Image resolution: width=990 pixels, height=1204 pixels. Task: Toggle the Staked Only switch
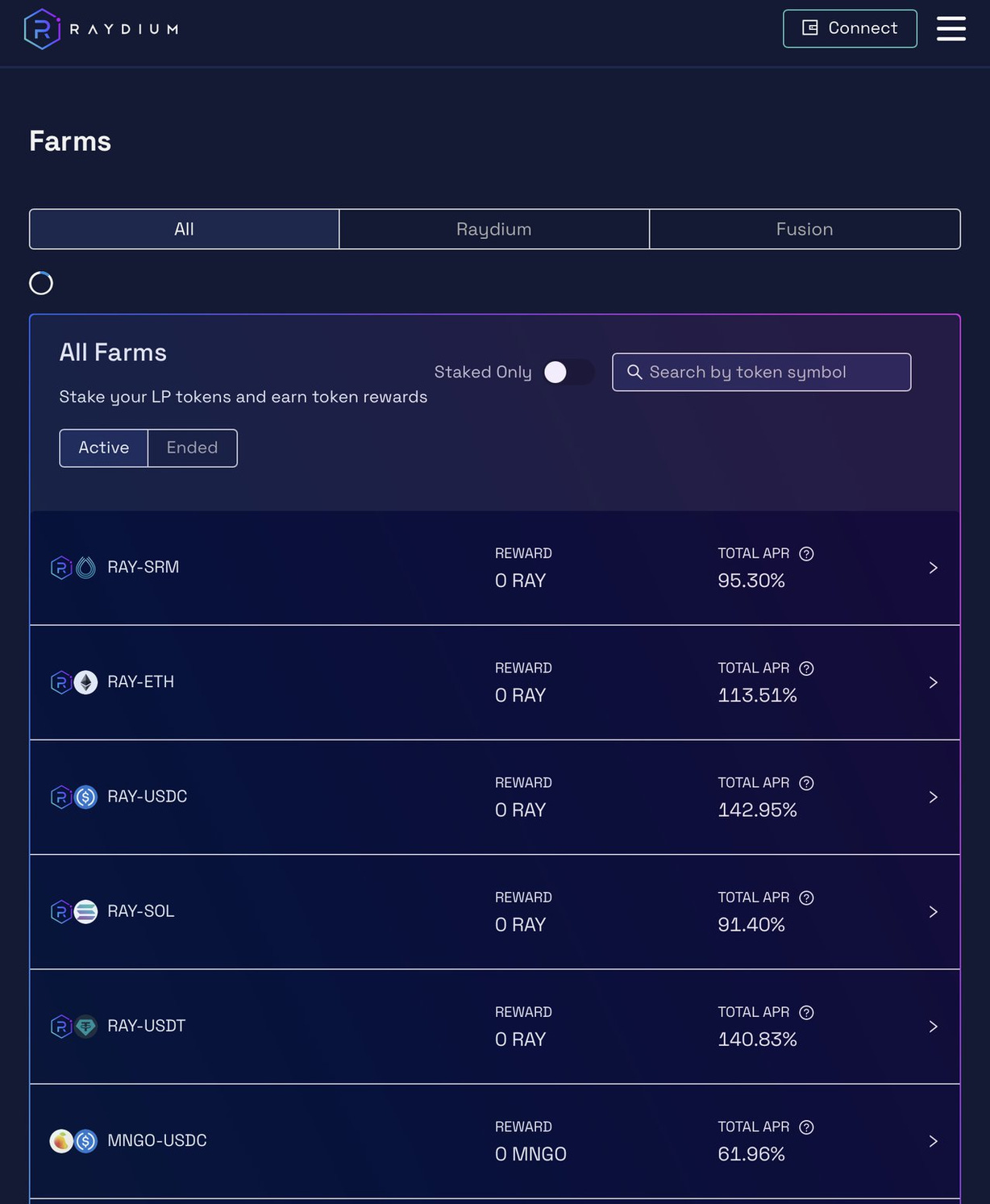[568, 372]
